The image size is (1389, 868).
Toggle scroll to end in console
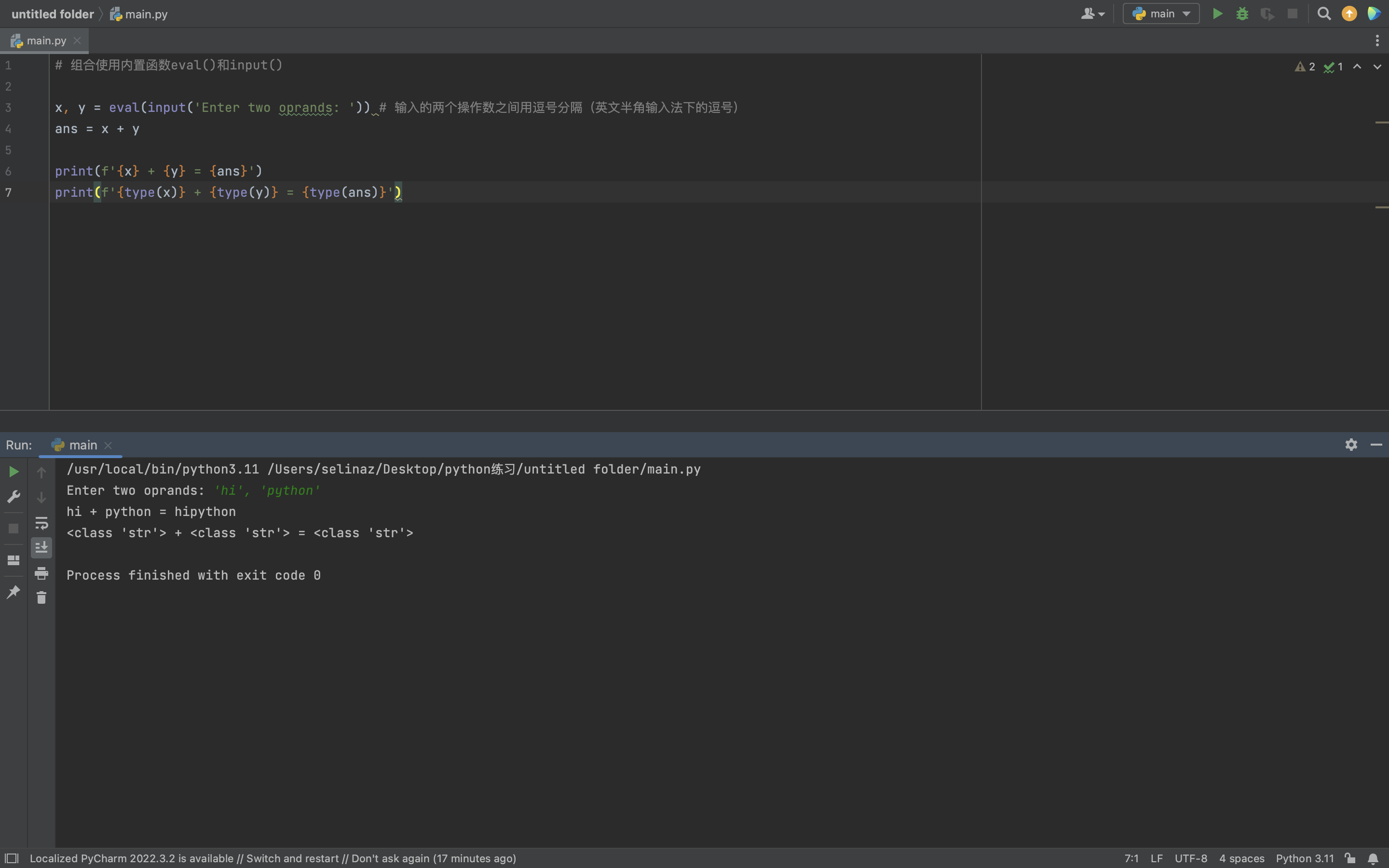point(41,548)
